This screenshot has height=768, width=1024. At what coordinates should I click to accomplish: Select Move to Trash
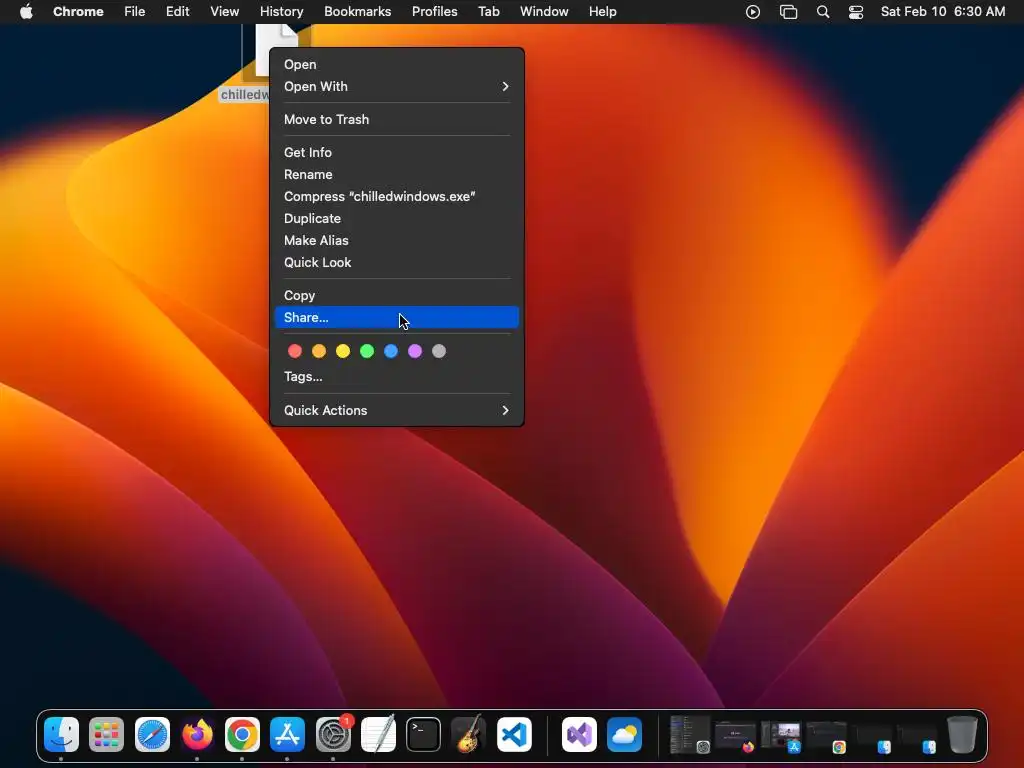coord(397,120)
